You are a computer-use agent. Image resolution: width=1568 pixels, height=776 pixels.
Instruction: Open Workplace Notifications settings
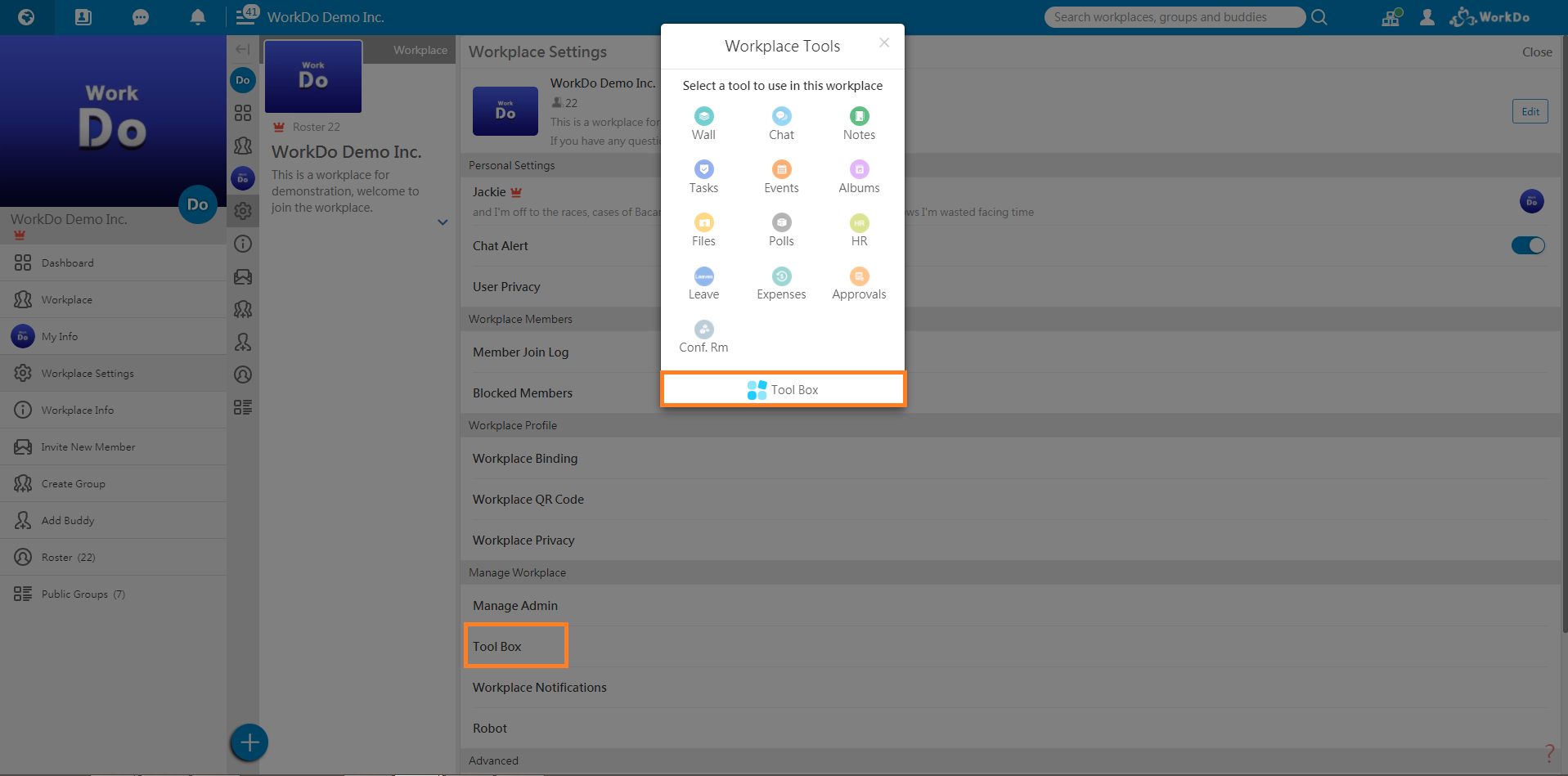[x=1011, y=687]
